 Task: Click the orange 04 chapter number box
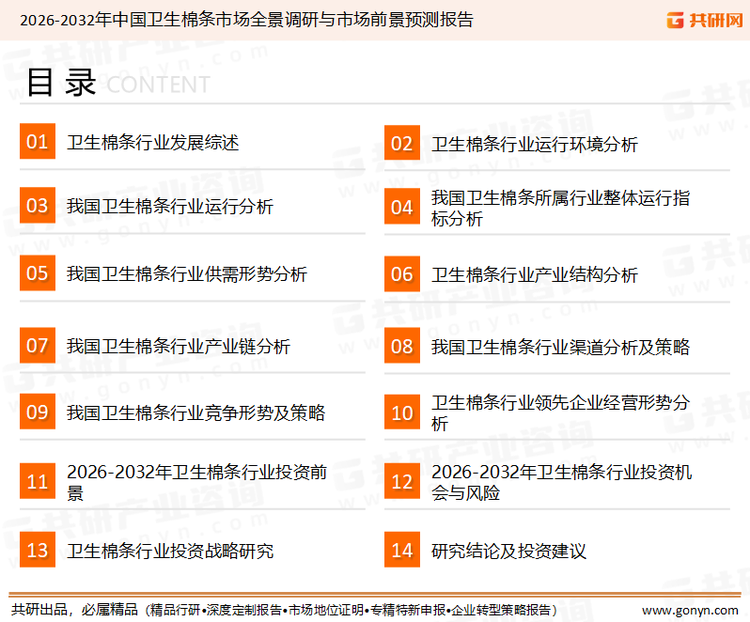pos(402,207)
